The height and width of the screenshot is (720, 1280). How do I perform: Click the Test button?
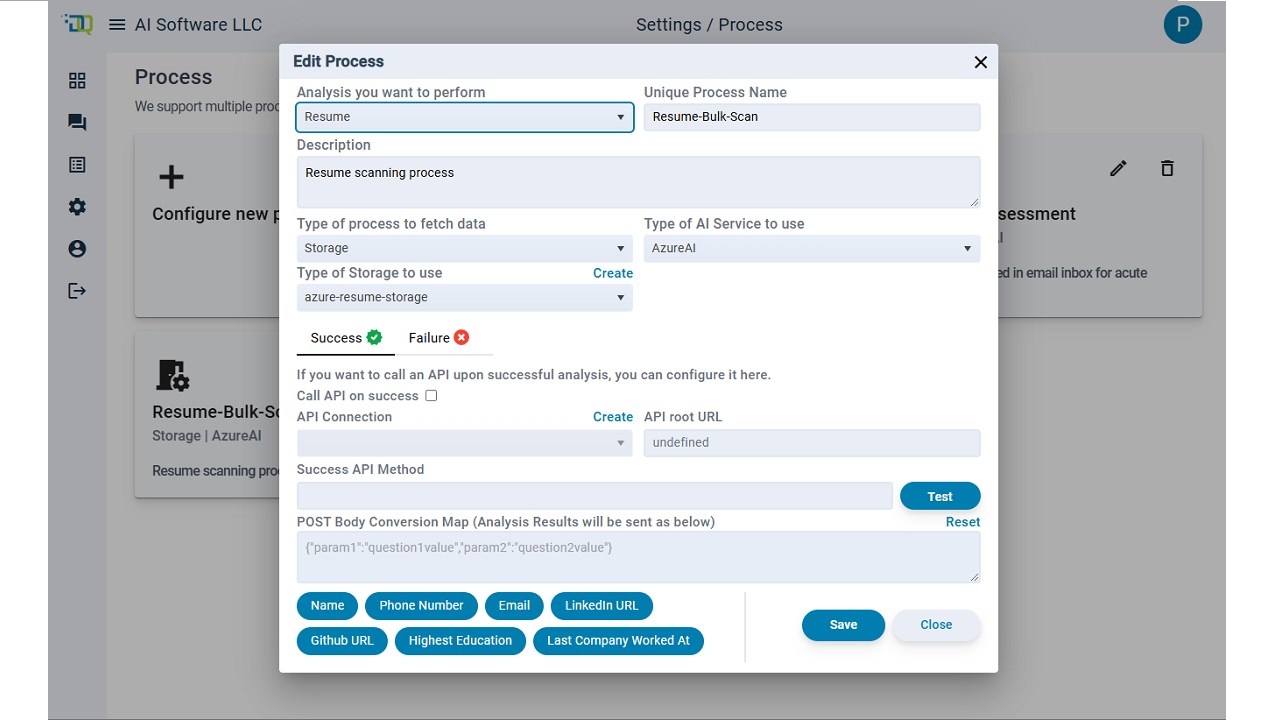[940, 496]
